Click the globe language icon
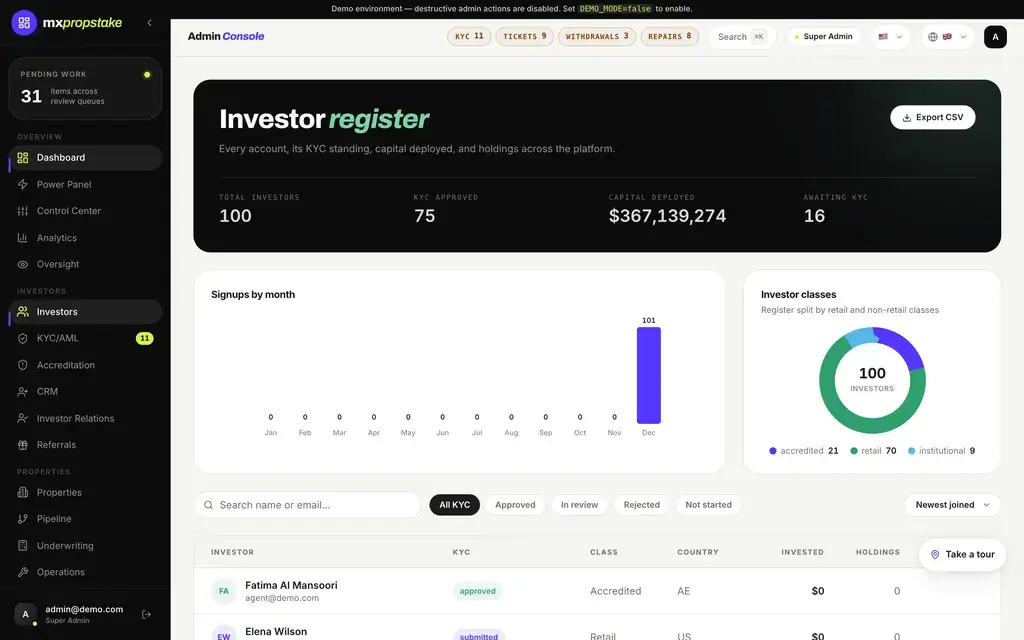 pyautogui.click(x=933, y=37)
